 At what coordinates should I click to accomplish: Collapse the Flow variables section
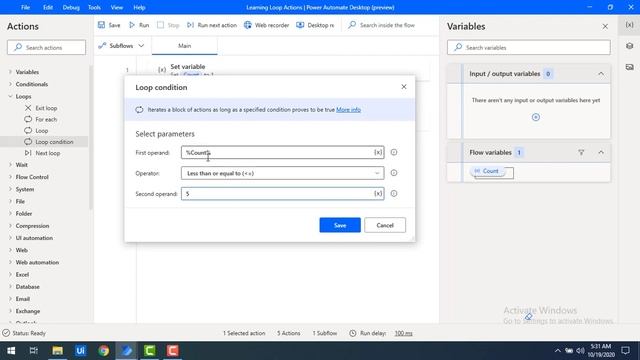[601, 153]
